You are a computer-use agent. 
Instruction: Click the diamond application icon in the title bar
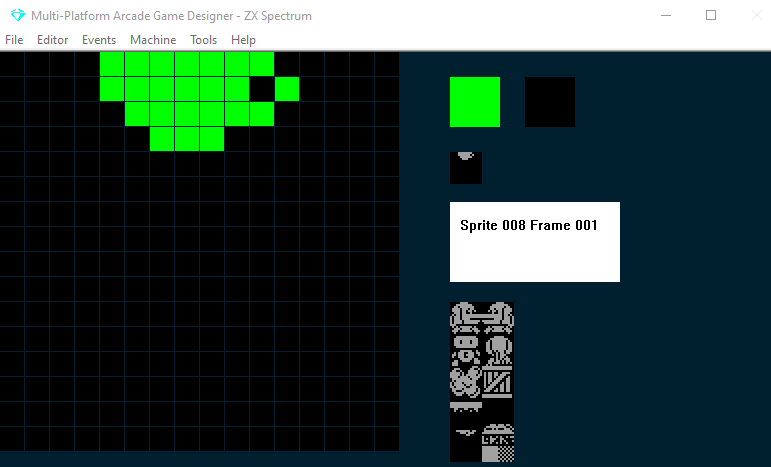tap(18, 15)
